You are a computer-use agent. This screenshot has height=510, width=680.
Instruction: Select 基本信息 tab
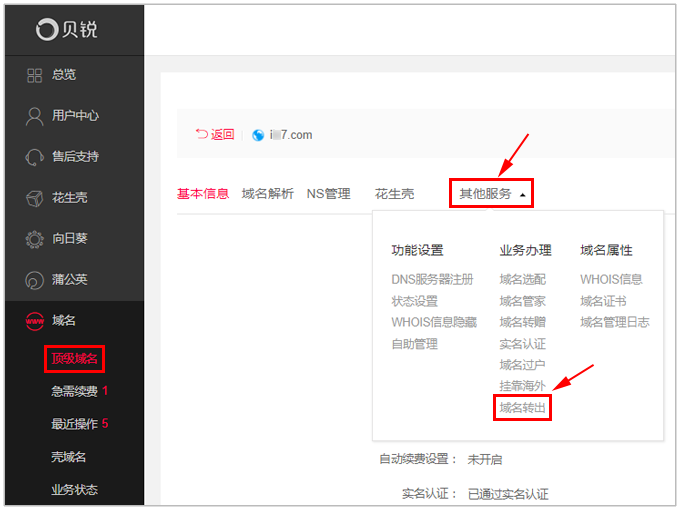pyautogui.click(x=203, y=194)
